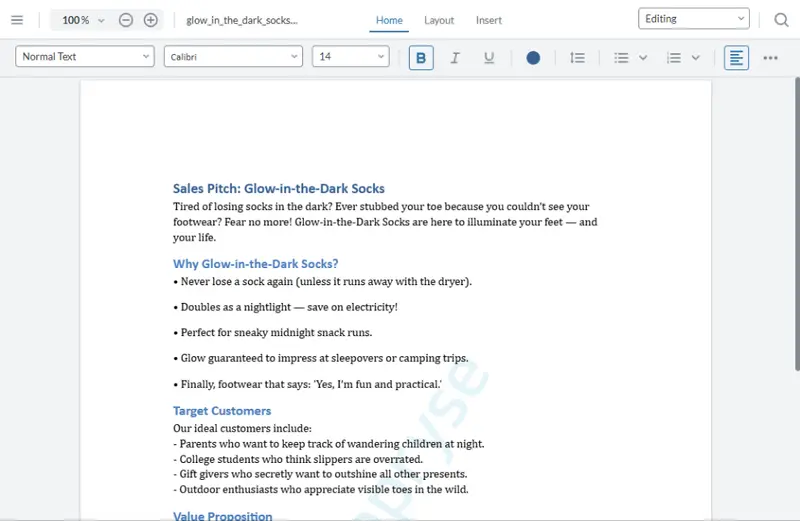Click the 'Tired of losing socks' paragraph
The width and height of the screenshot is (800, 521).
coord(385,222)
